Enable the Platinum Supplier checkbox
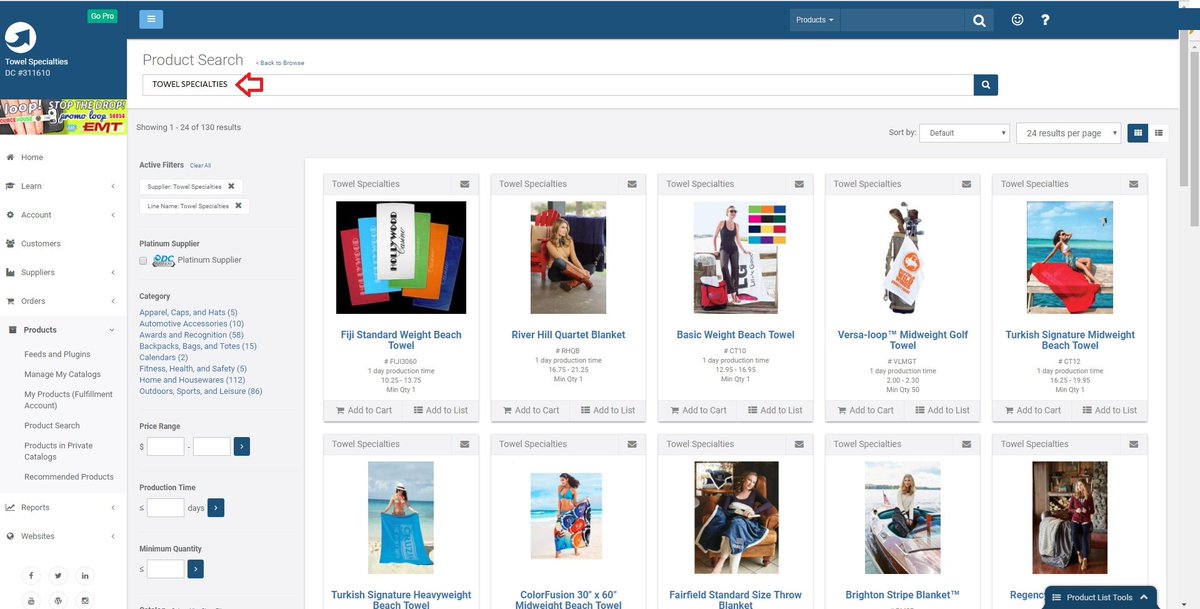Image resolution: width=1200 pixels, height=609 pixels. coord(143,261)
